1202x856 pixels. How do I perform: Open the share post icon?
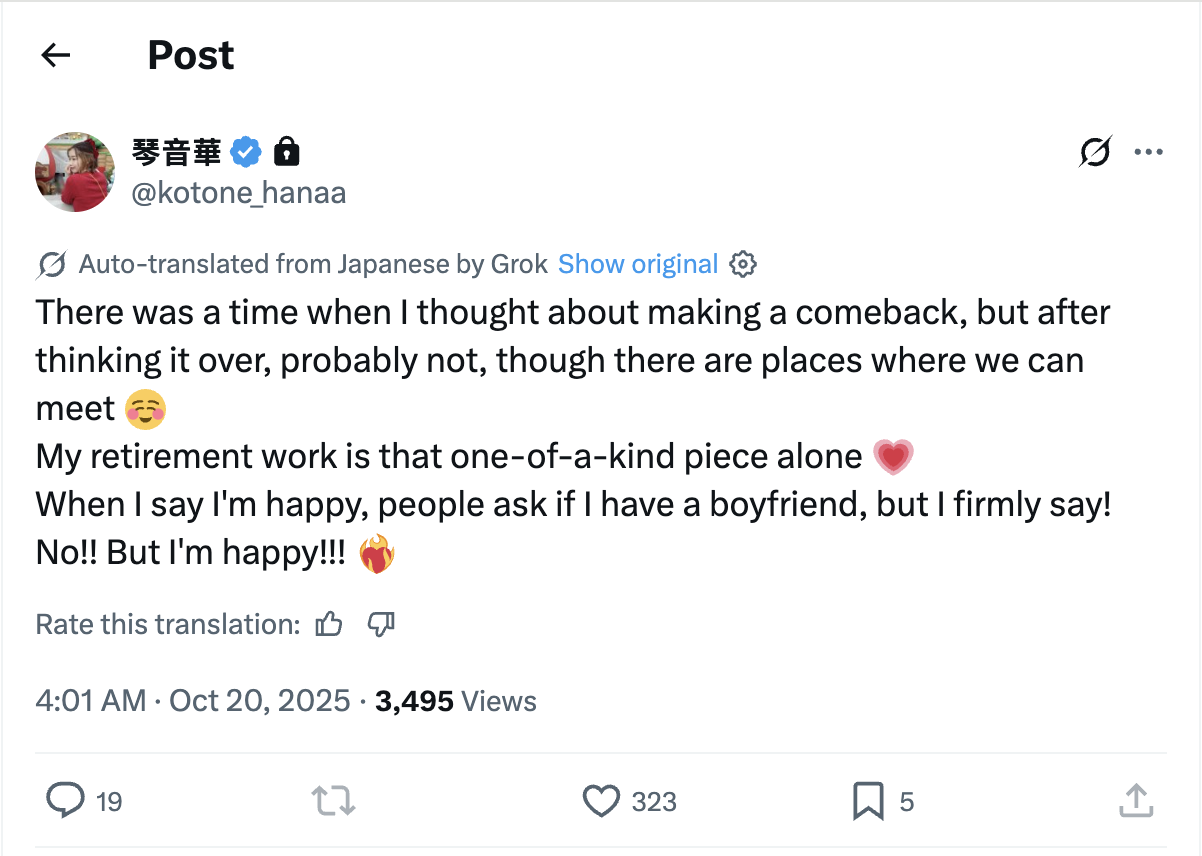click(x=1136, y=801)
